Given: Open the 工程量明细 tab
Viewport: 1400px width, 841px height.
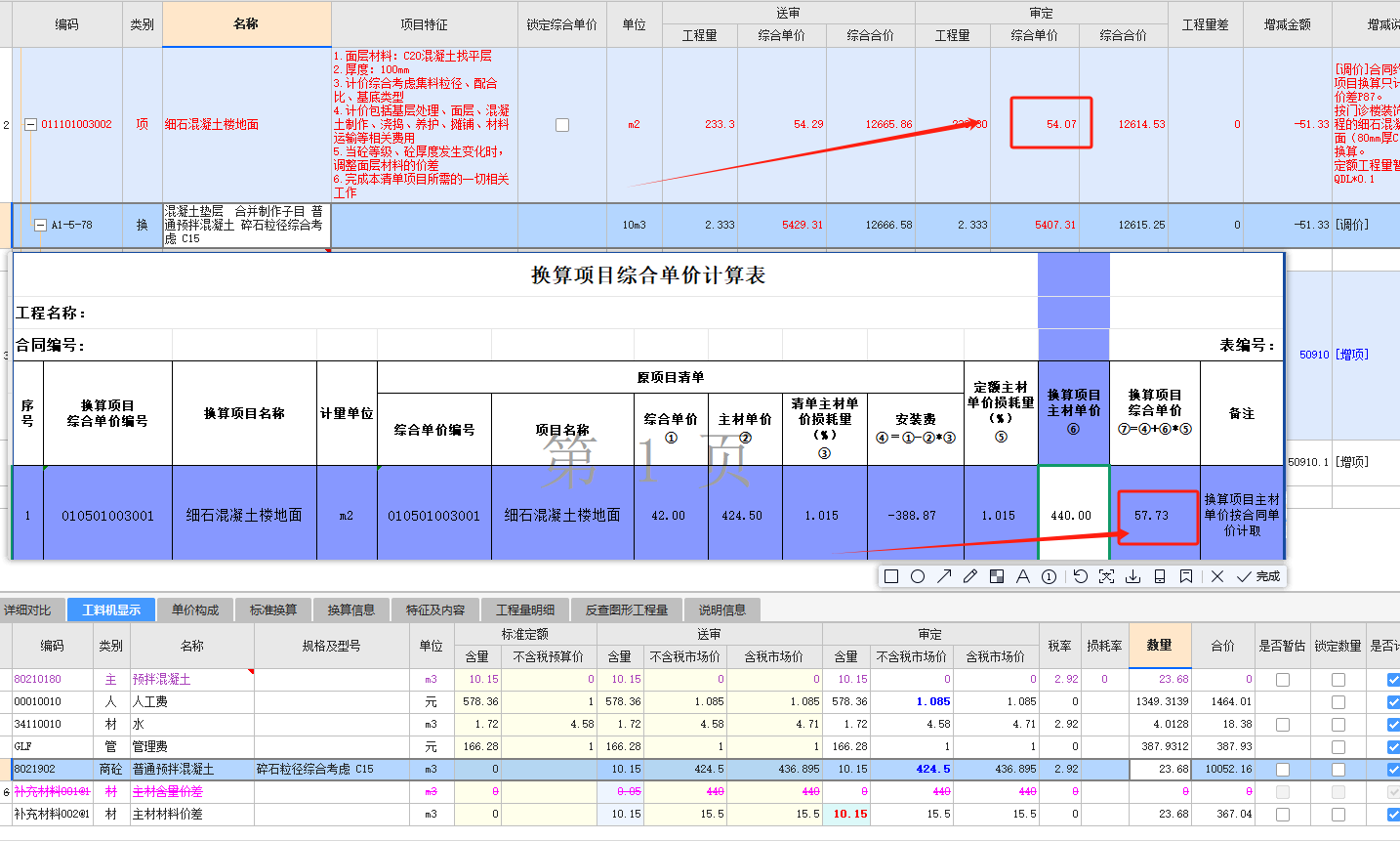Looking at the screenshot, I should 525,610.
